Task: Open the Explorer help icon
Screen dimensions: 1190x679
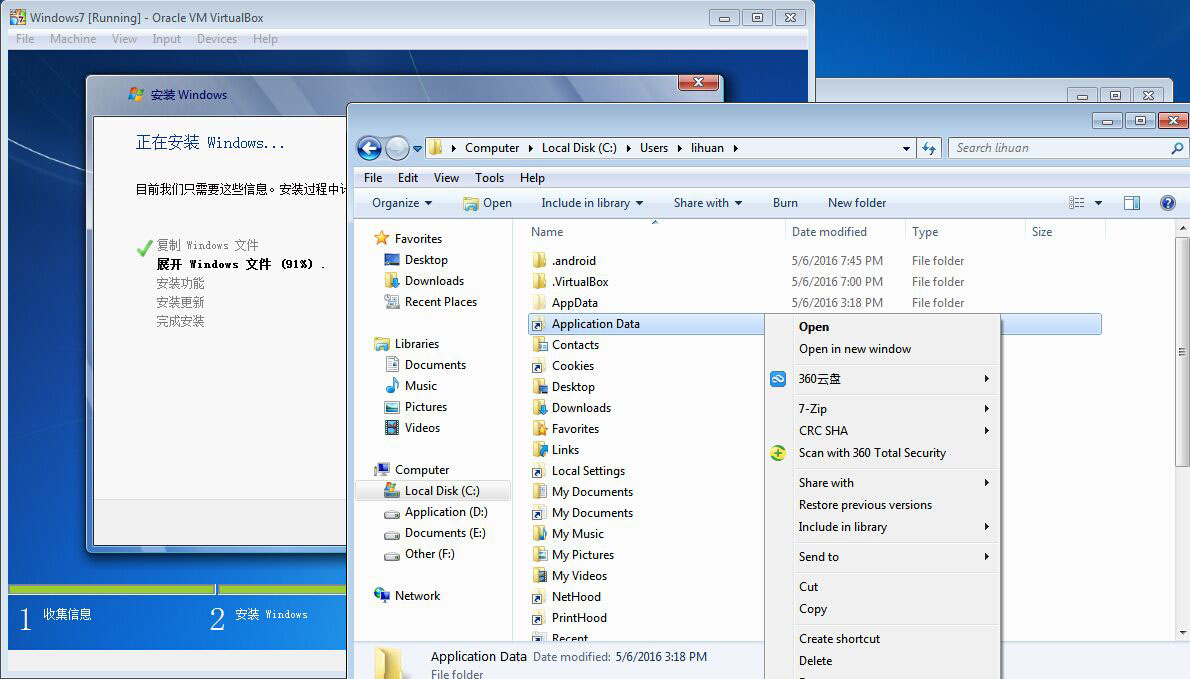Action: point(1168,203)
